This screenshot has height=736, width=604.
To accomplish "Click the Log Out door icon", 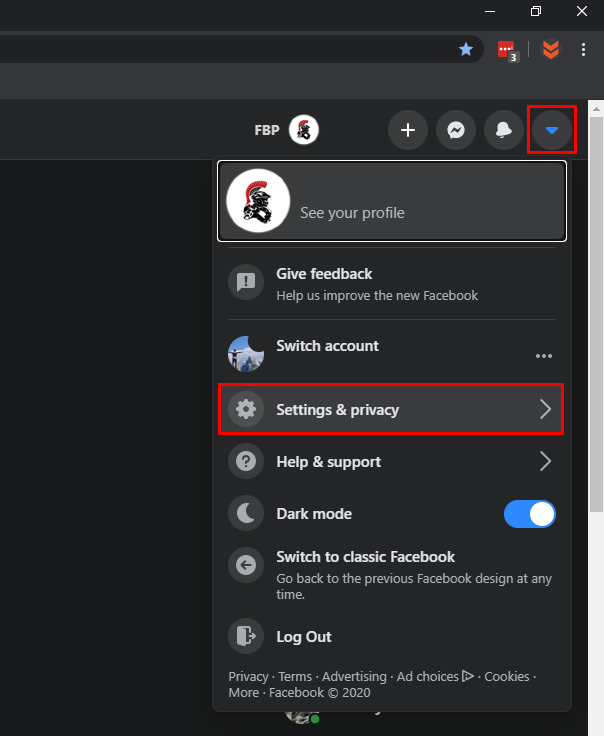I will tap(246, 636).
